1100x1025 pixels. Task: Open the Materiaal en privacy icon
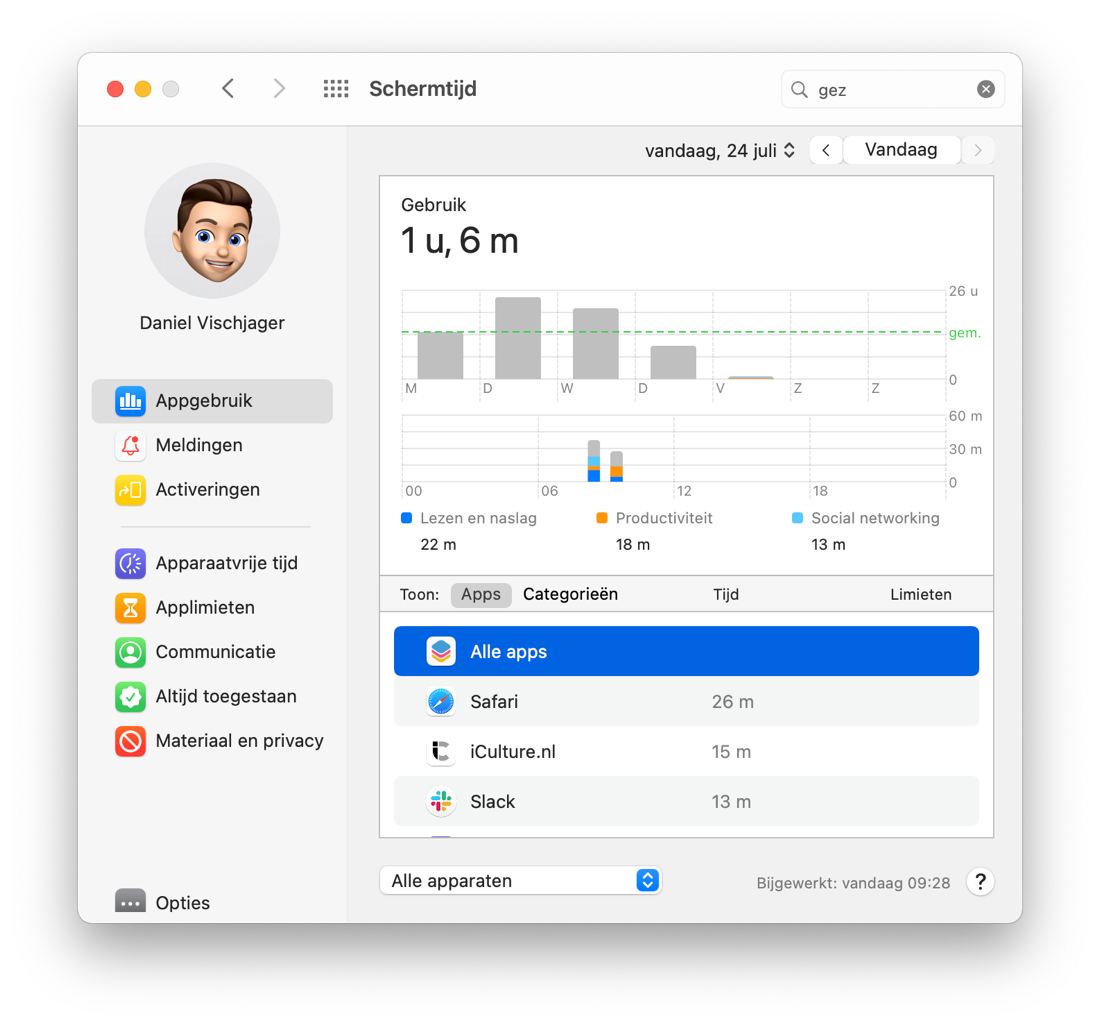click(x=130, y=741)
